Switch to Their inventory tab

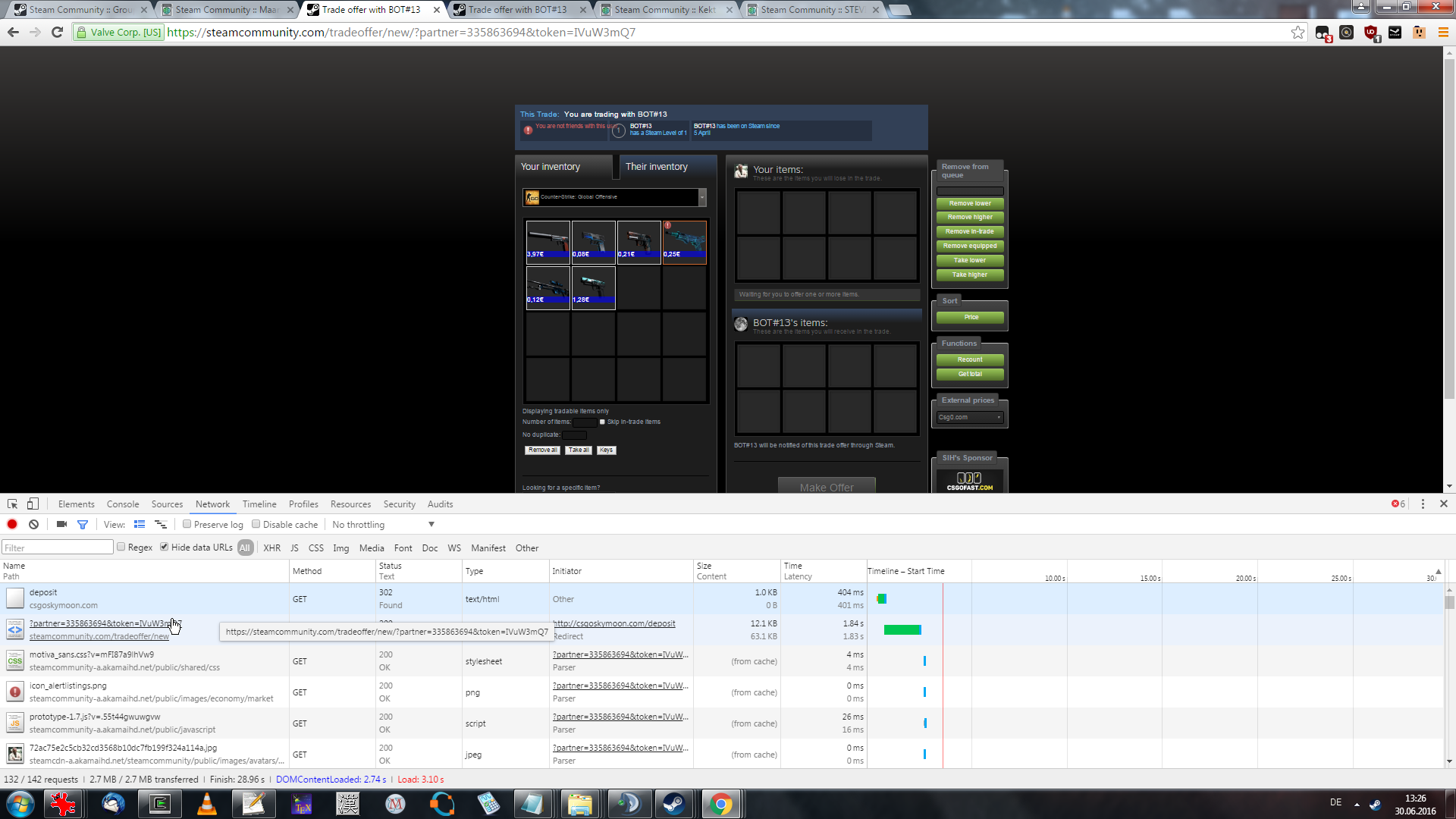pos(657,167)
